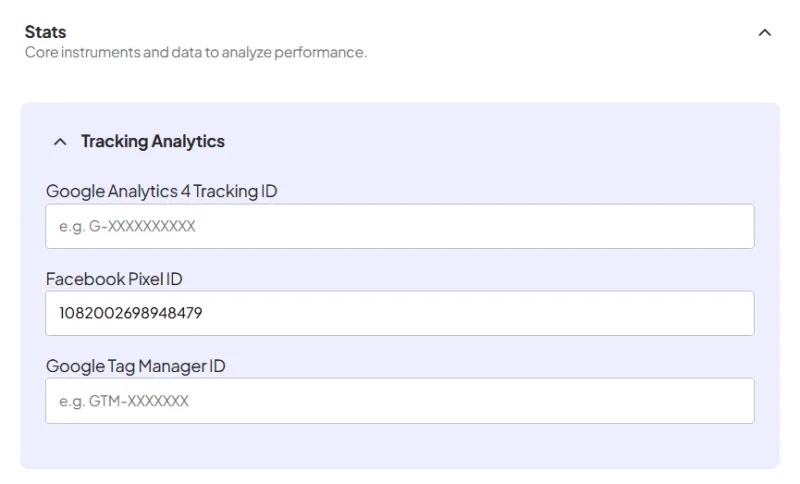Click the Google Tag Manager ID label
Screen dimensions: 800x484
135,366
